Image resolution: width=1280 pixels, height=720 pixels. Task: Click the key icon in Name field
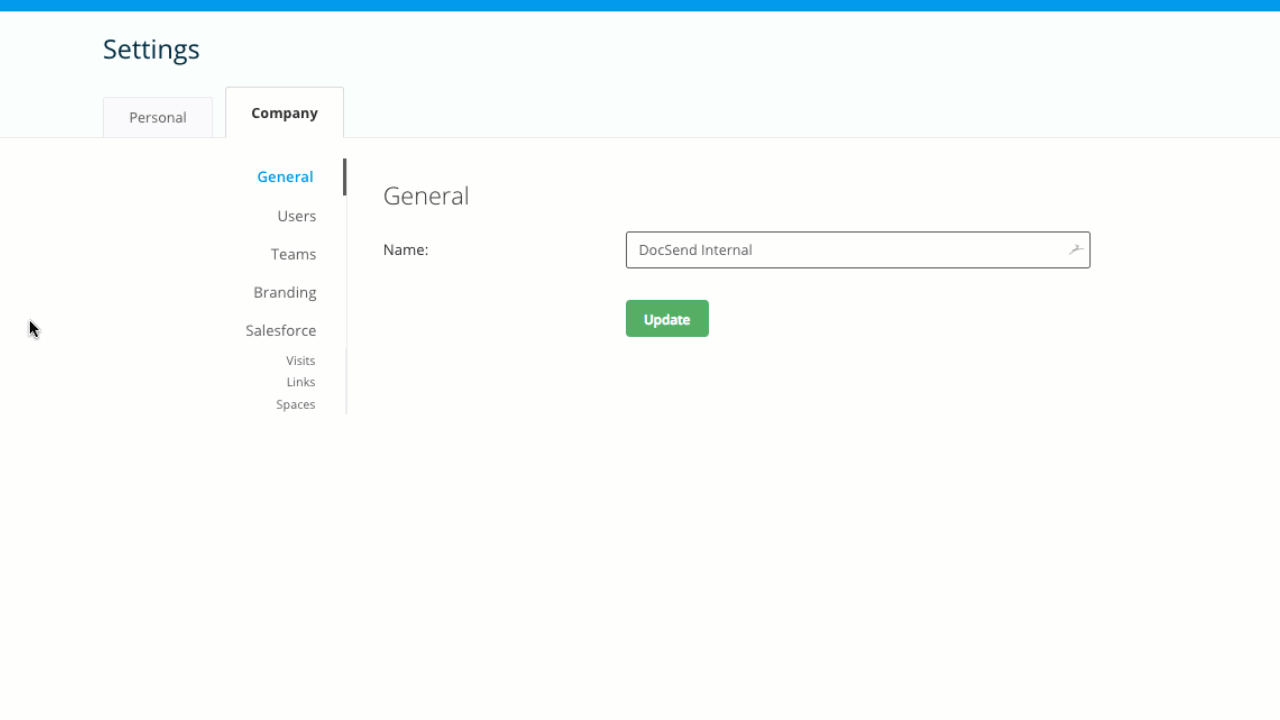click(1075, 250)
